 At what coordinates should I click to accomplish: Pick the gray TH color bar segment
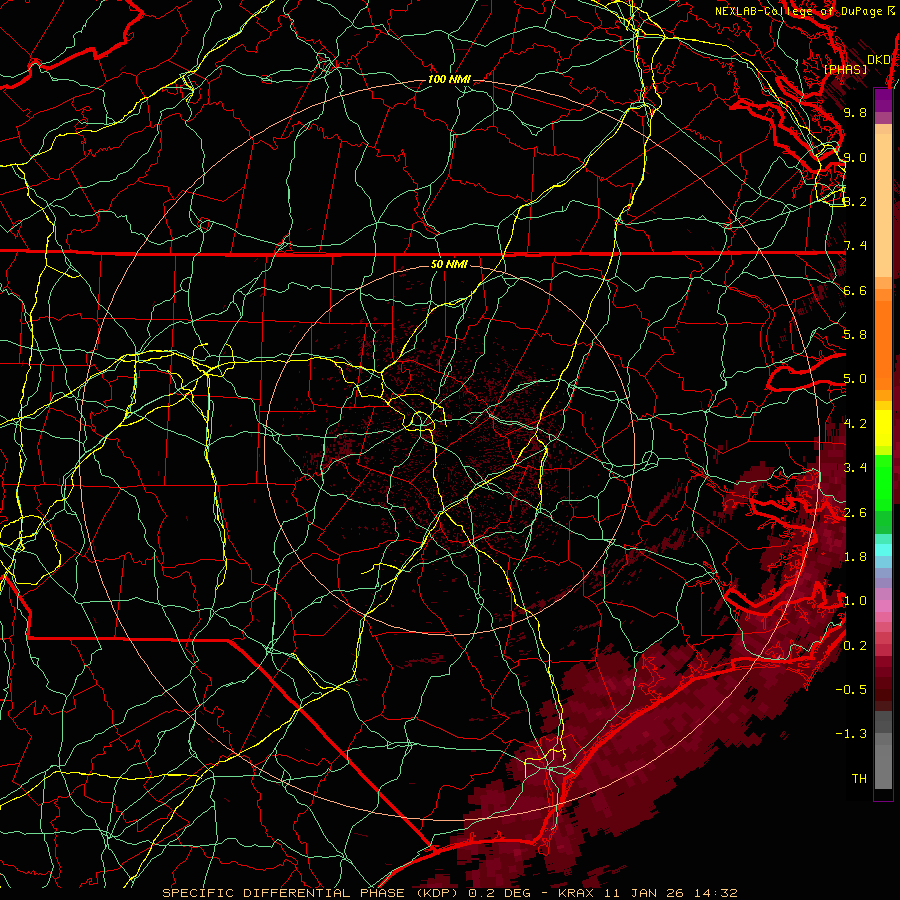coord(883,766)
